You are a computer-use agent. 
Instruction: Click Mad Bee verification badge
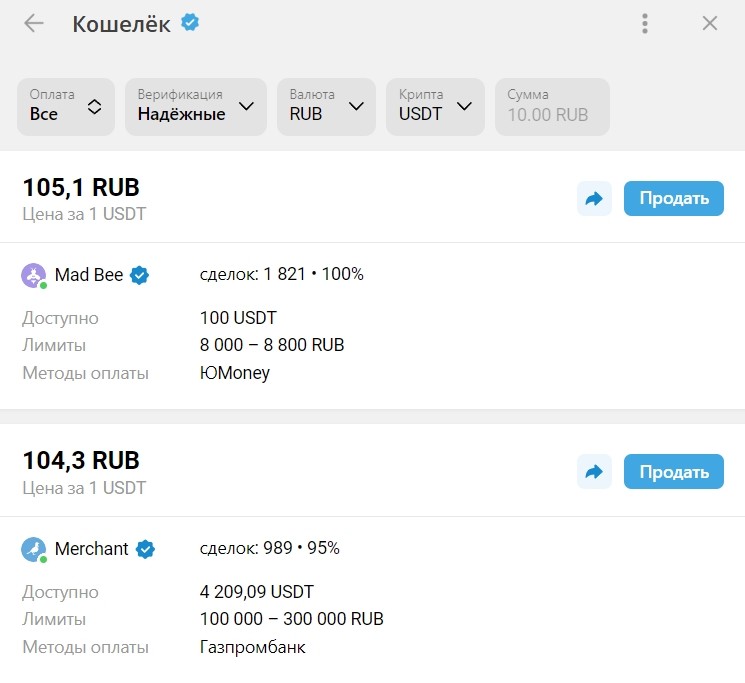coord(140,275)
